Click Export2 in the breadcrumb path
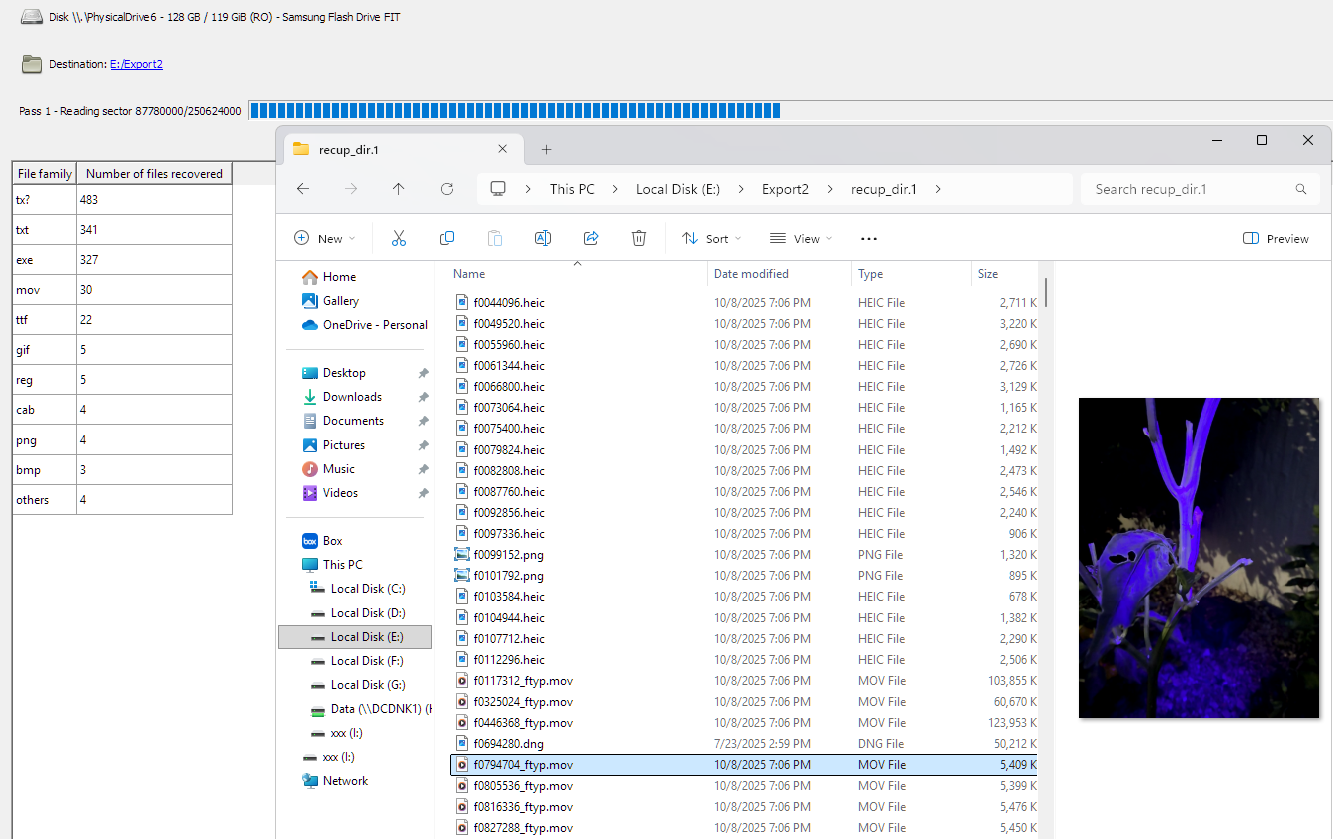This screenshot has height=839, width=1333. click(785, 189)
